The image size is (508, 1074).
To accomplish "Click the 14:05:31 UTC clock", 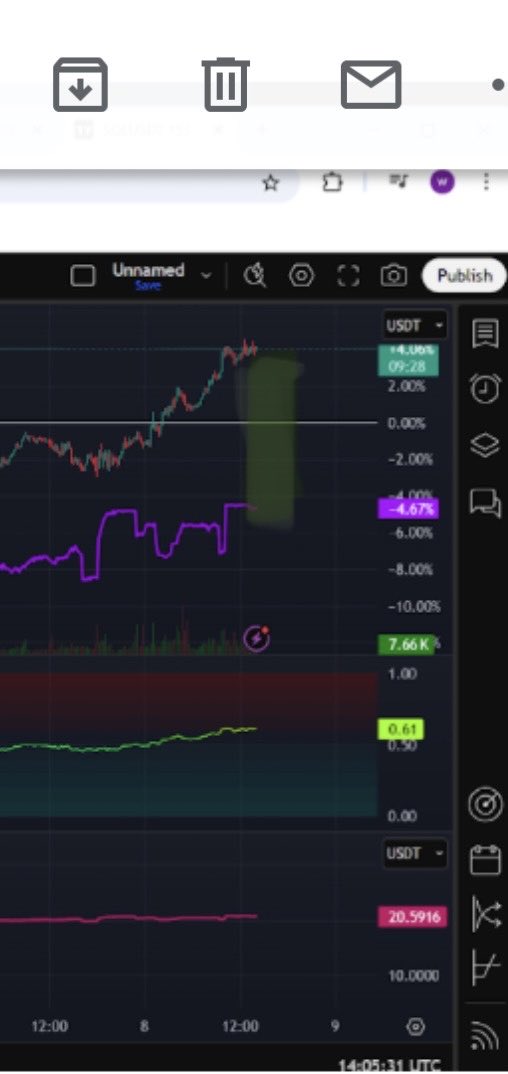I will [x=390, y=1065].
